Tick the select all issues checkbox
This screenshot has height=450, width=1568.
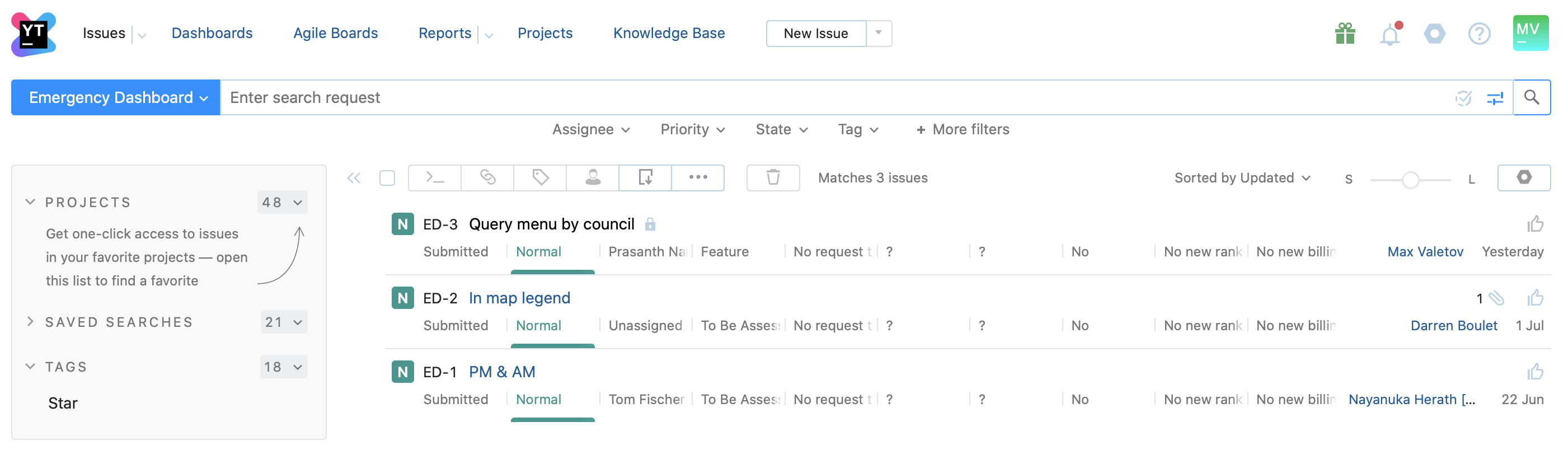[x=387, y=179]
